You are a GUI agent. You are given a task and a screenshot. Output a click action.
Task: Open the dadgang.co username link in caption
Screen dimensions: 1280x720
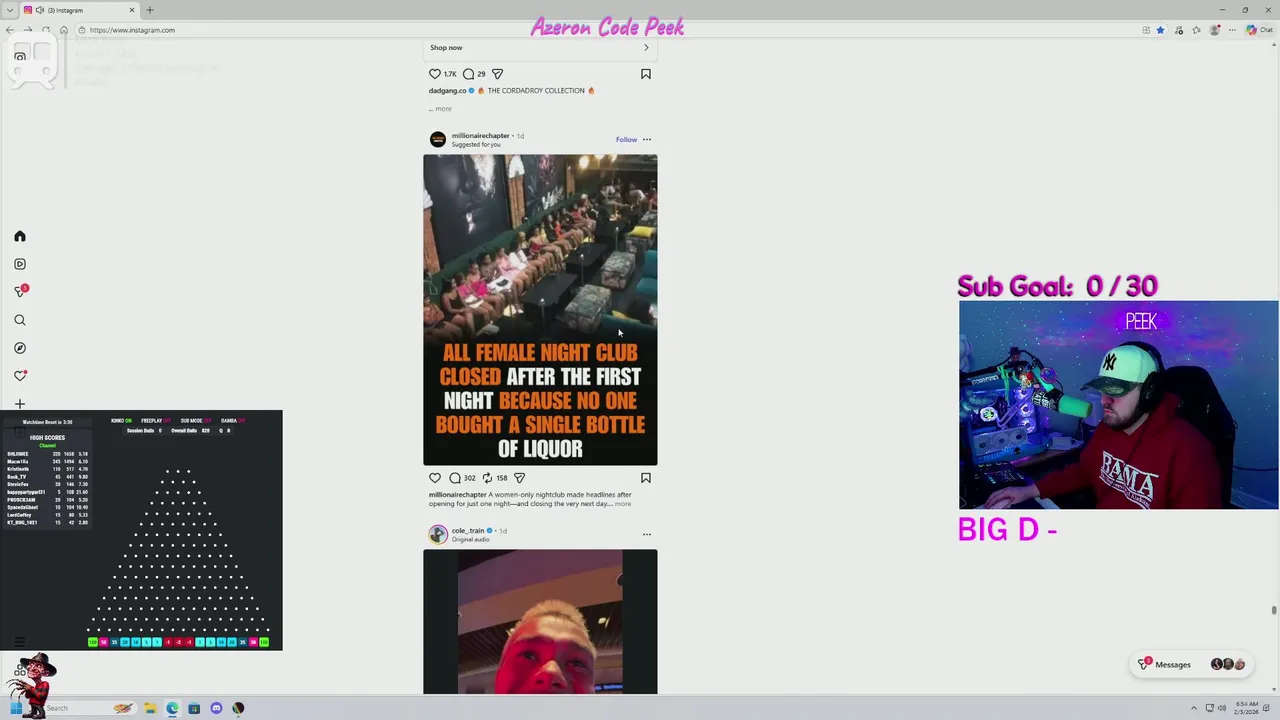448,90
